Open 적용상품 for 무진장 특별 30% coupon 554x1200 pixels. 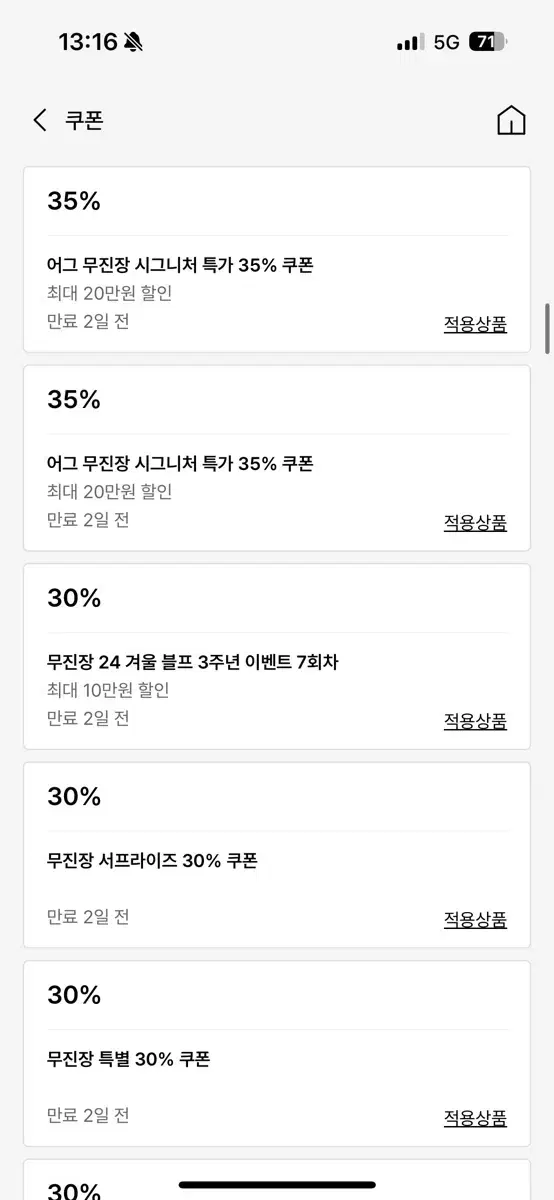[x=475, y=1118]
